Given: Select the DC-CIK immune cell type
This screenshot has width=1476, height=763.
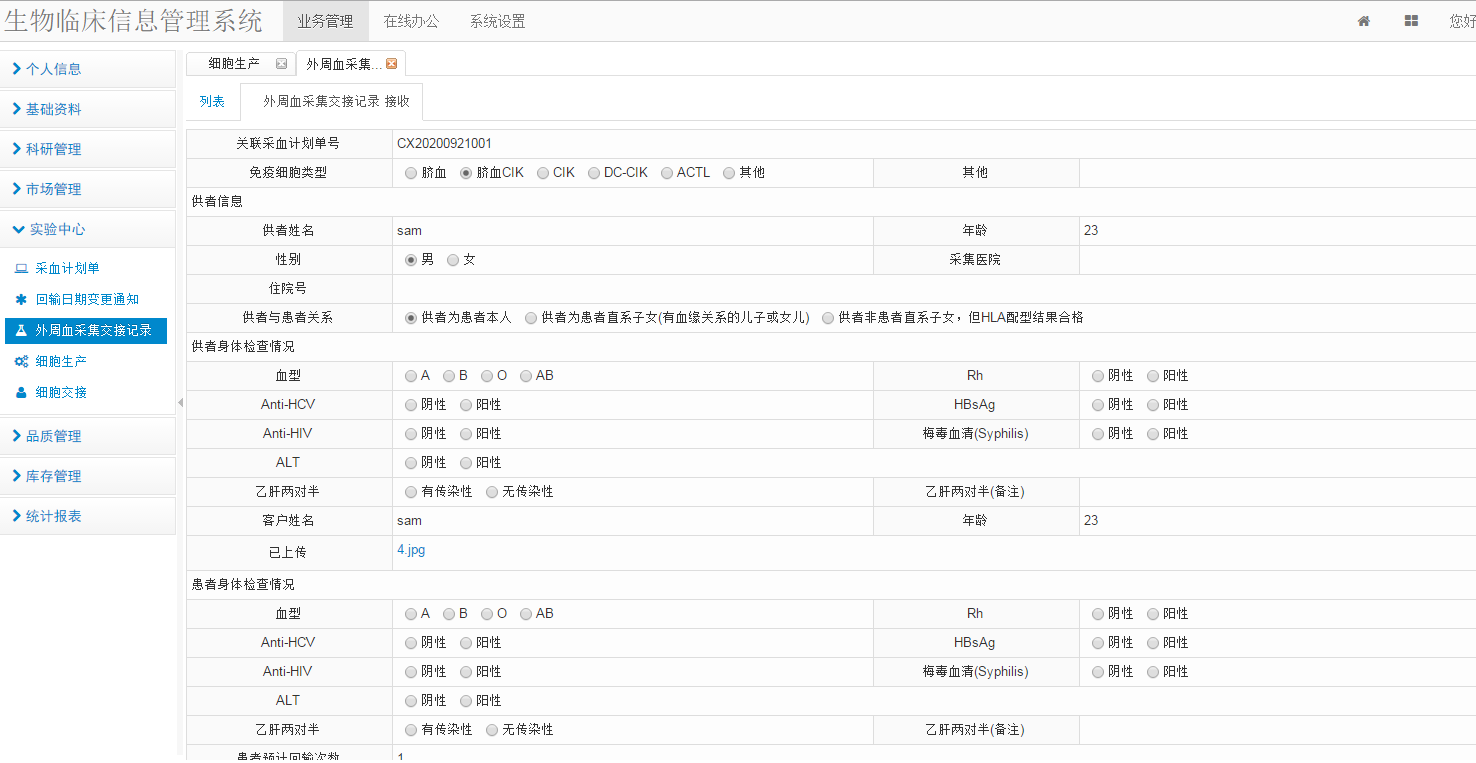Looking at the screenshot, I should click(x=594, y=173).
